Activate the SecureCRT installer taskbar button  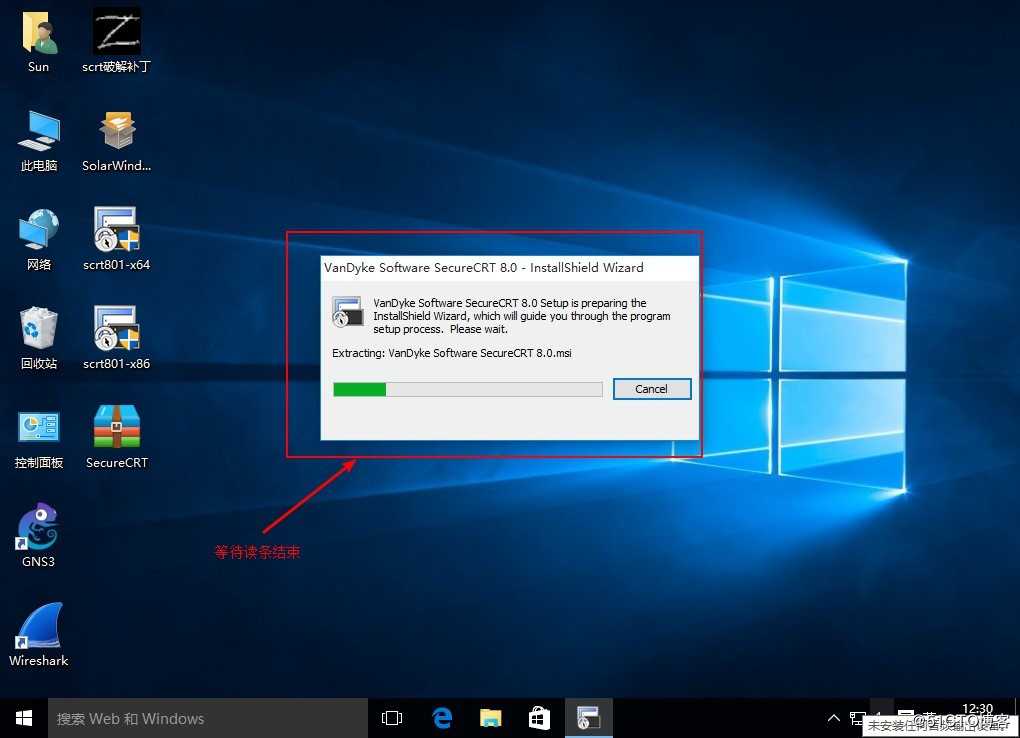coord(589,718)
